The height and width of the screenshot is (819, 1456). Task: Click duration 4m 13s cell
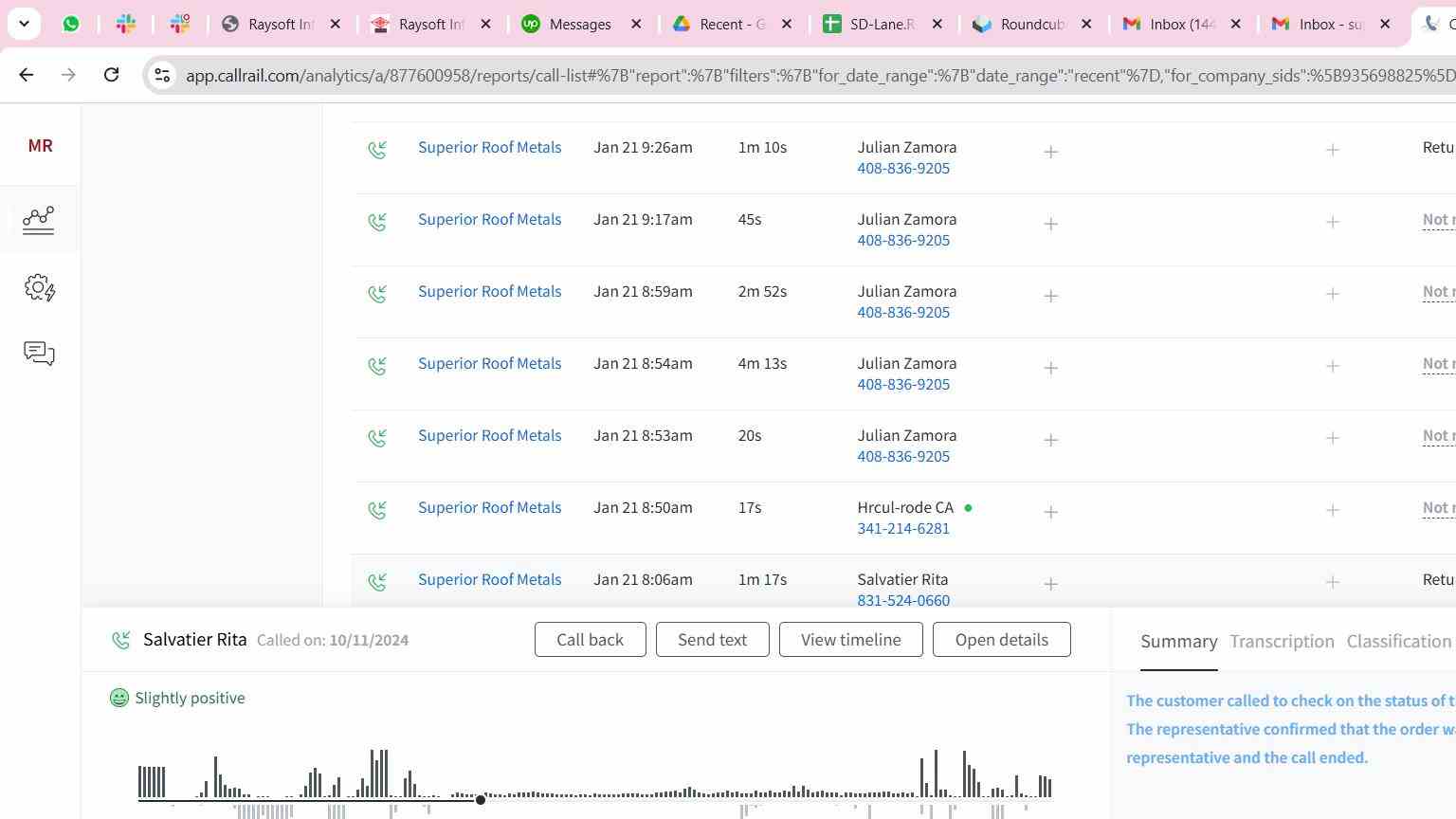(762, 363)
